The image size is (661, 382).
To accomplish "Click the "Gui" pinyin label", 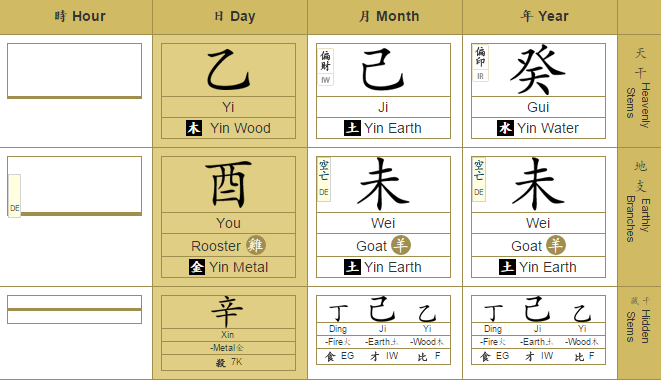I will 538,107.
